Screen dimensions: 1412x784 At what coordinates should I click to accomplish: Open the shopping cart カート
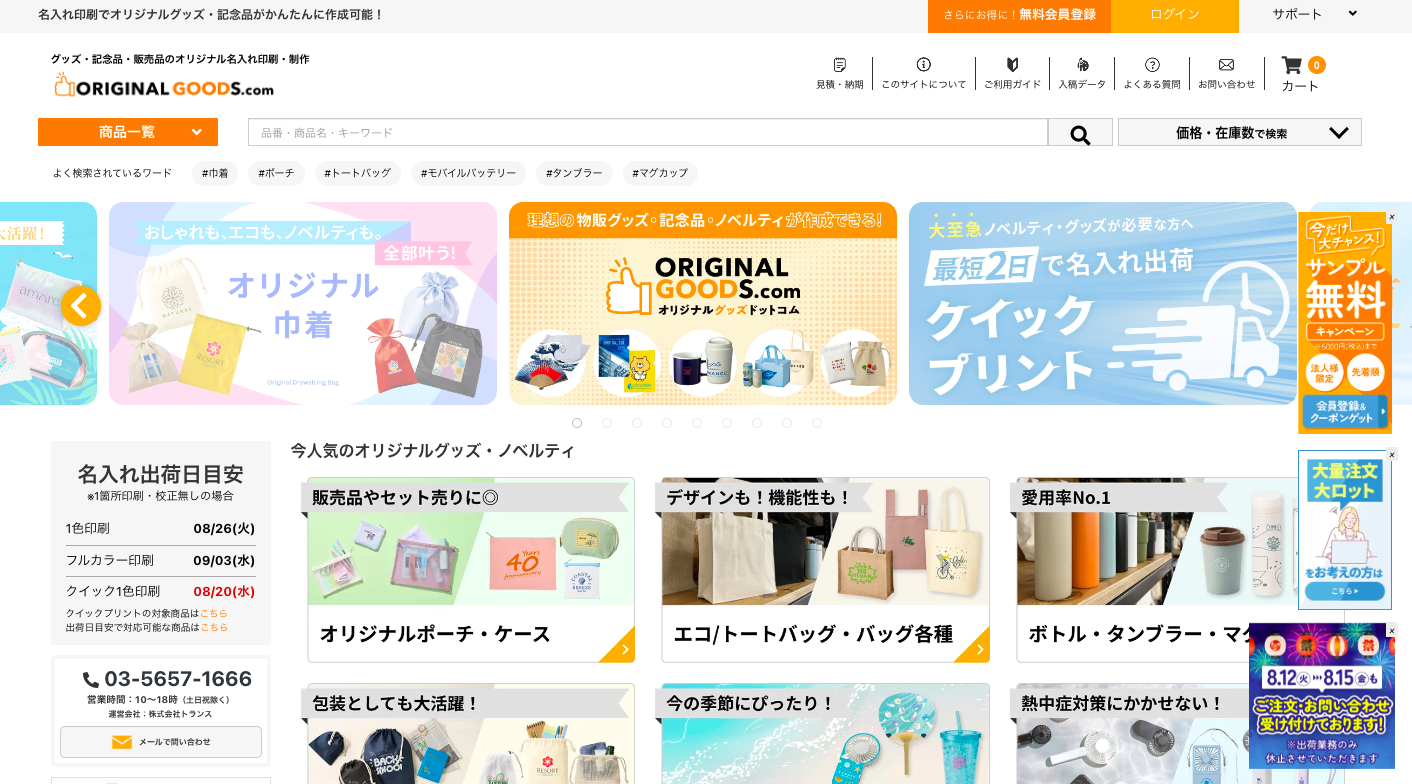(x=1301, y=74)
